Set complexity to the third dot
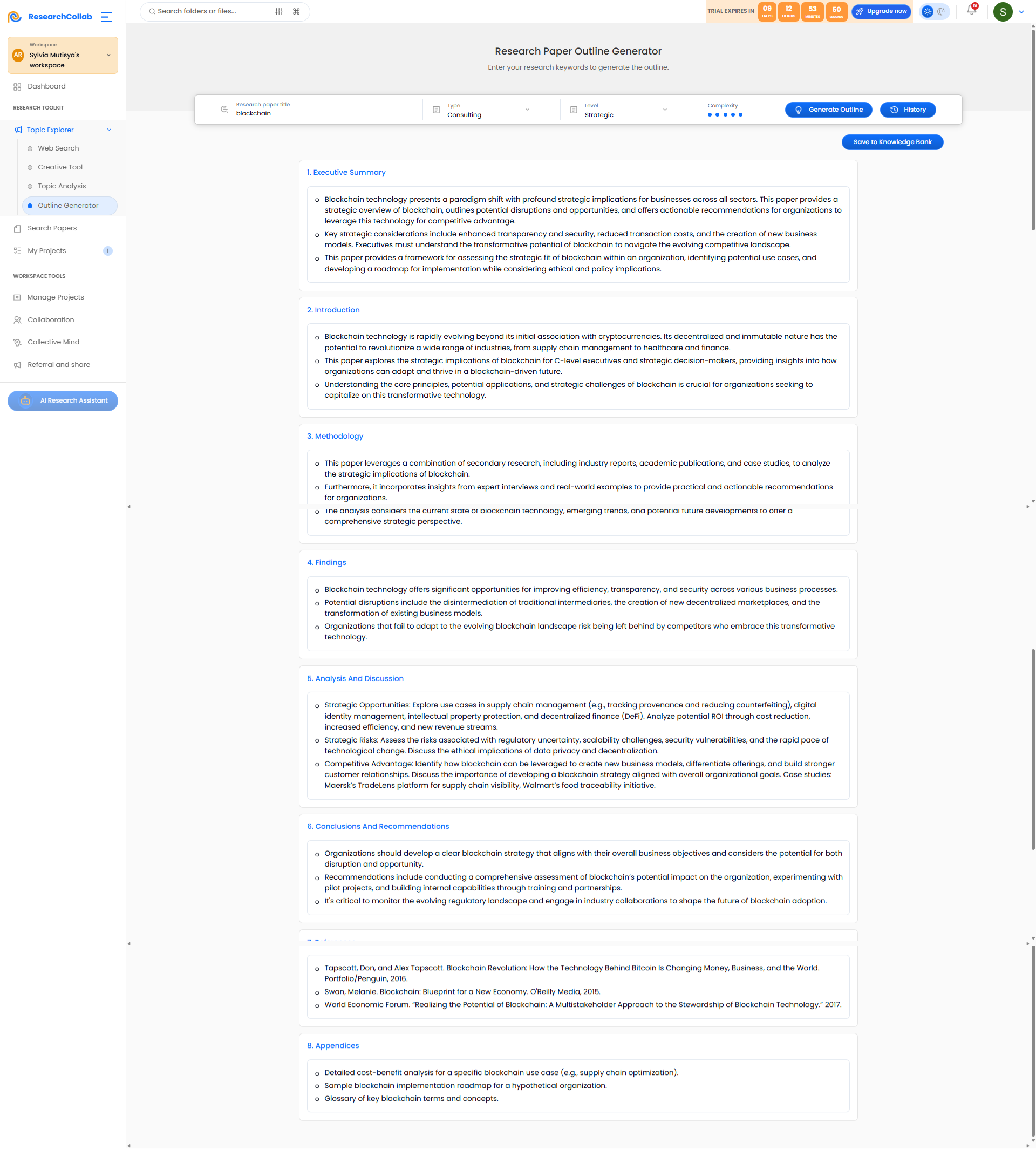Image resolution: width=1036 pixels, height=1150 pixels. tap(725, 115)
